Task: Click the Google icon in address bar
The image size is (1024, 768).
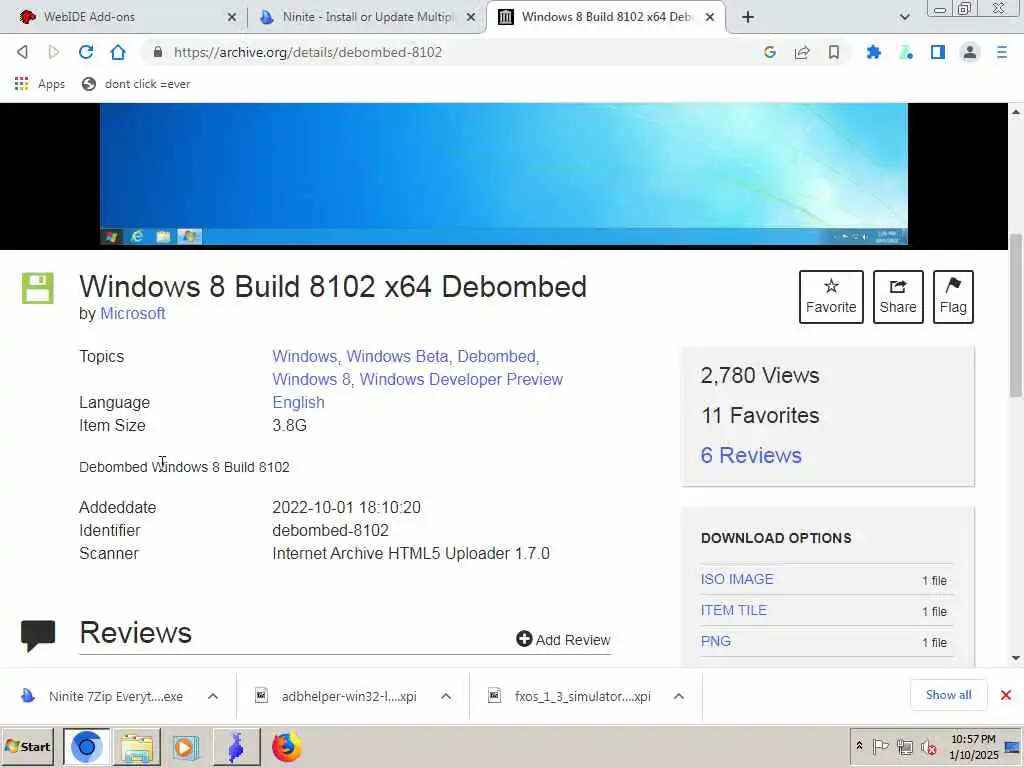Action: point(770,52)
